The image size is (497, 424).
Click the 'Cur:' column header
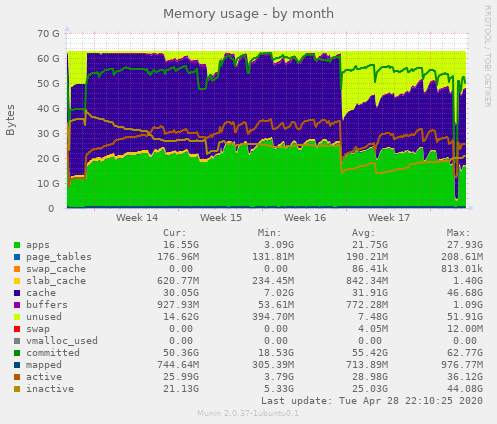click(175, 233)
